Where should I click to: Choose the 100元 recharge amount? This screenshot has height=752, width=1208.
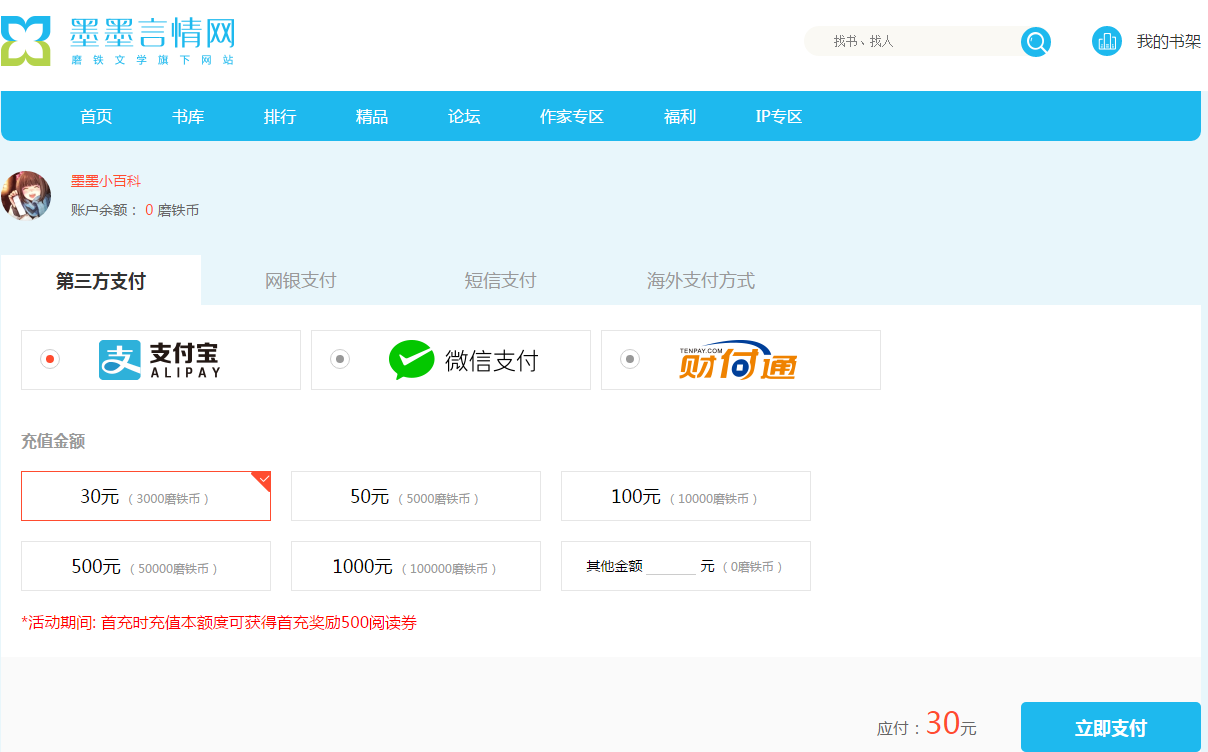tap(686, 496)
